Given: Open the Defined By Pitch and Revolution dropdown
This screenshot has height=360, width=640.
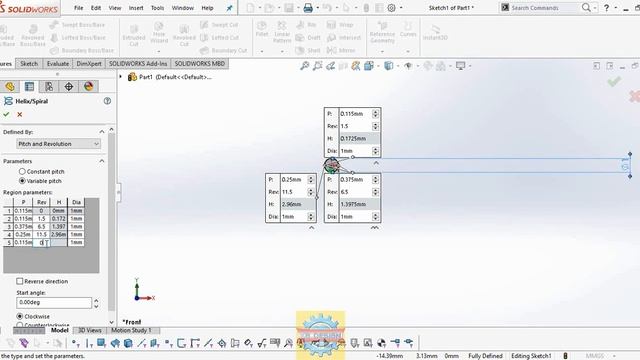Looking at the screenshot, I should [58, 144].
